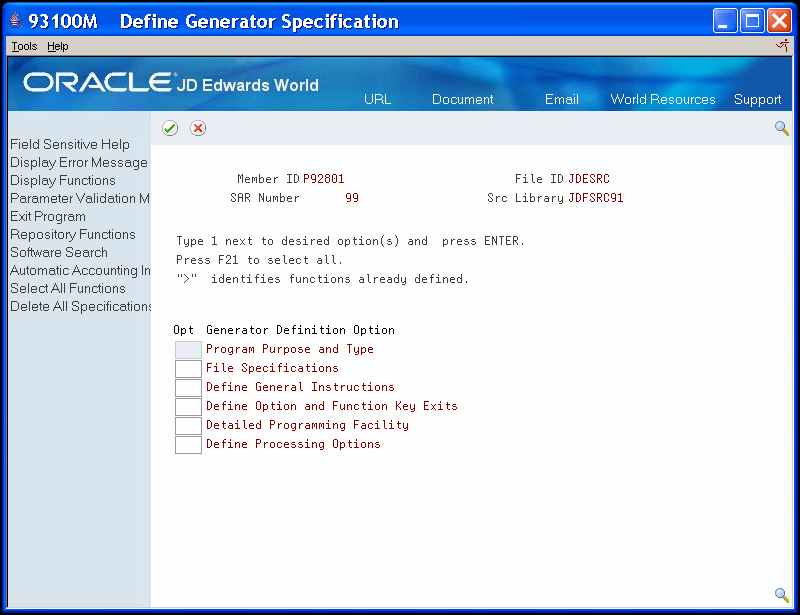Viewport: 800px width, 615px height.
Task: Open the Support link
Action: 757,99
